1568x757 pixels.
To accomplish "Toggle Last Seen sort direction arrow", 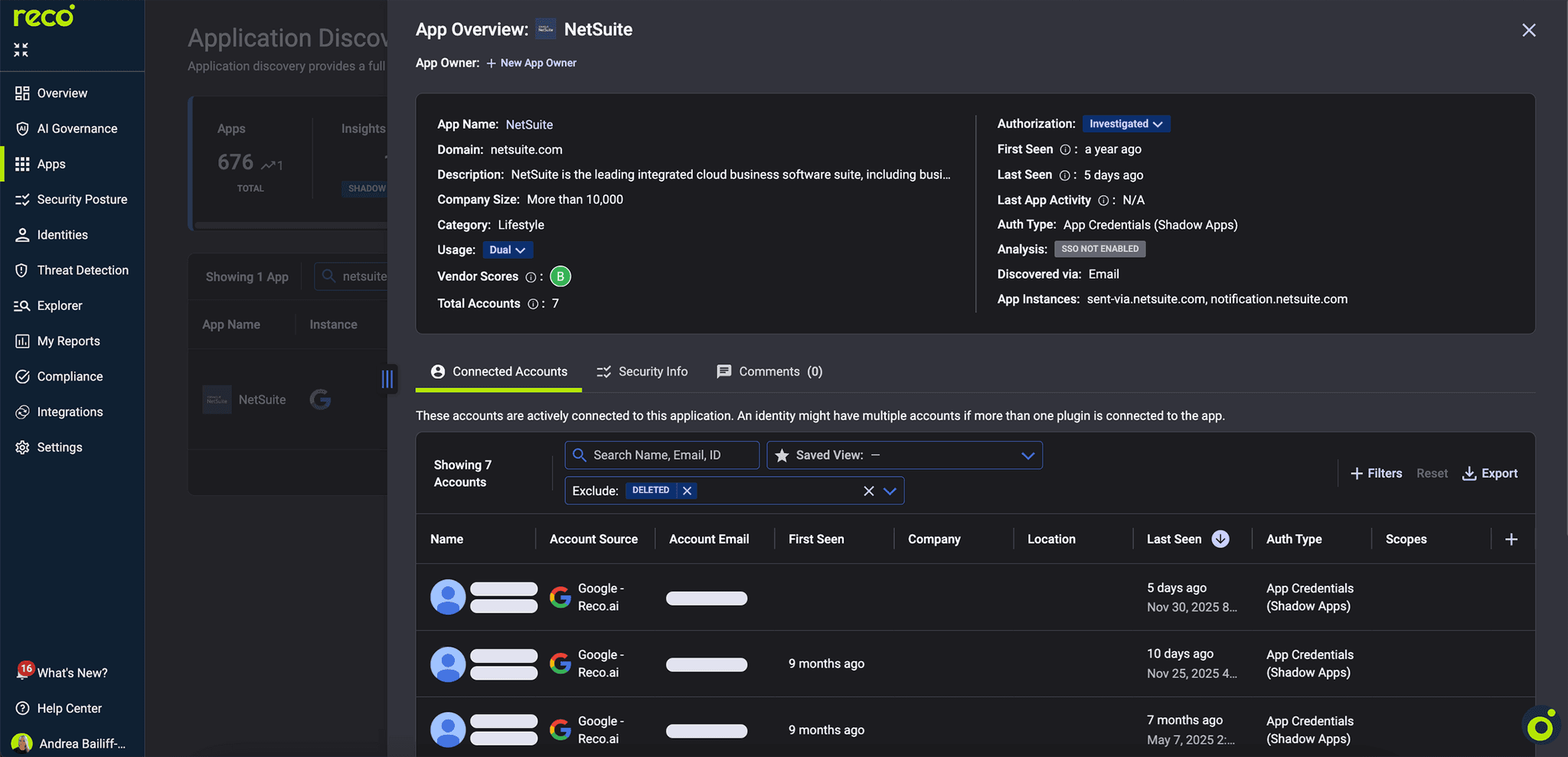I will coord(1220,540).
